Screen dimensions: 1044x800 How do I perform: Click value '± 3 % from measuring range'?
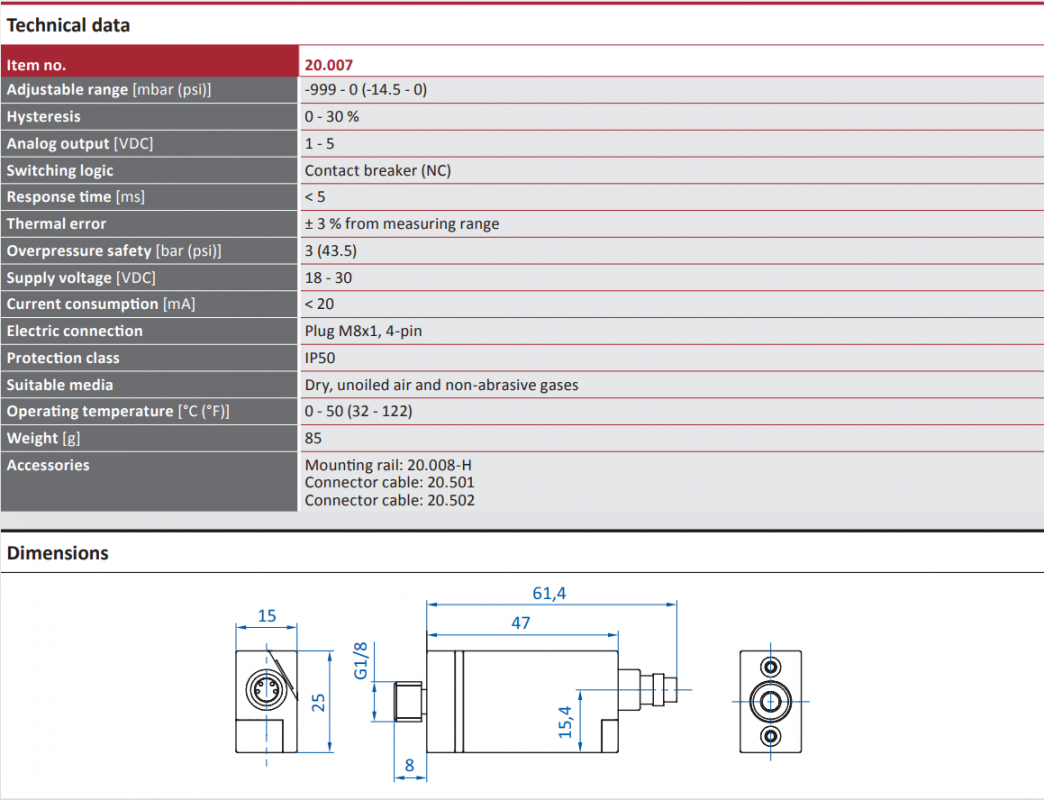click(x=401, y=224)
